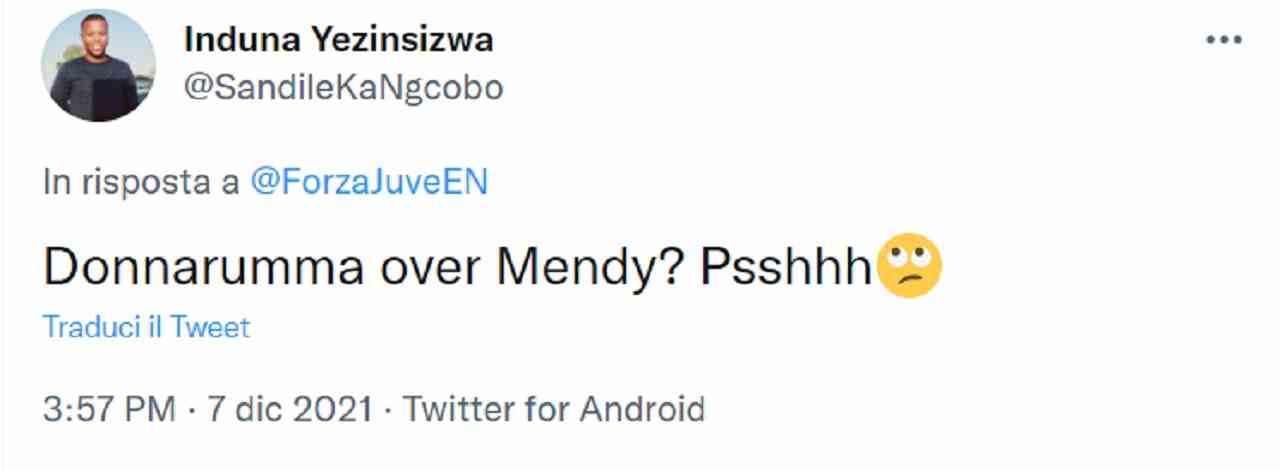Click the word Tweet in the translate link

point(210,327)
